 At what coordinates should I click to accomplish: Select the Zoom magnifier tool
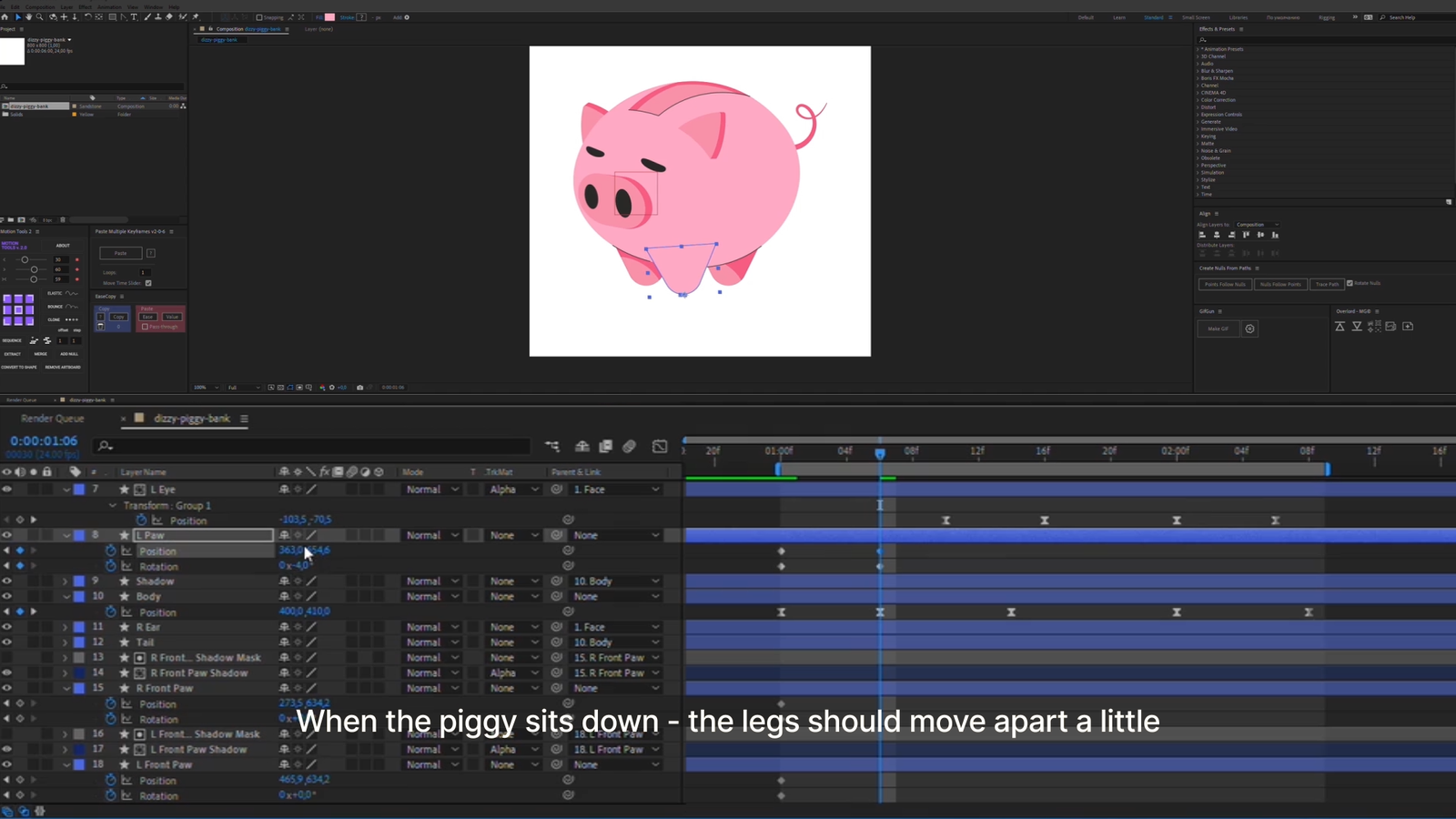click(x=39, y=17)
